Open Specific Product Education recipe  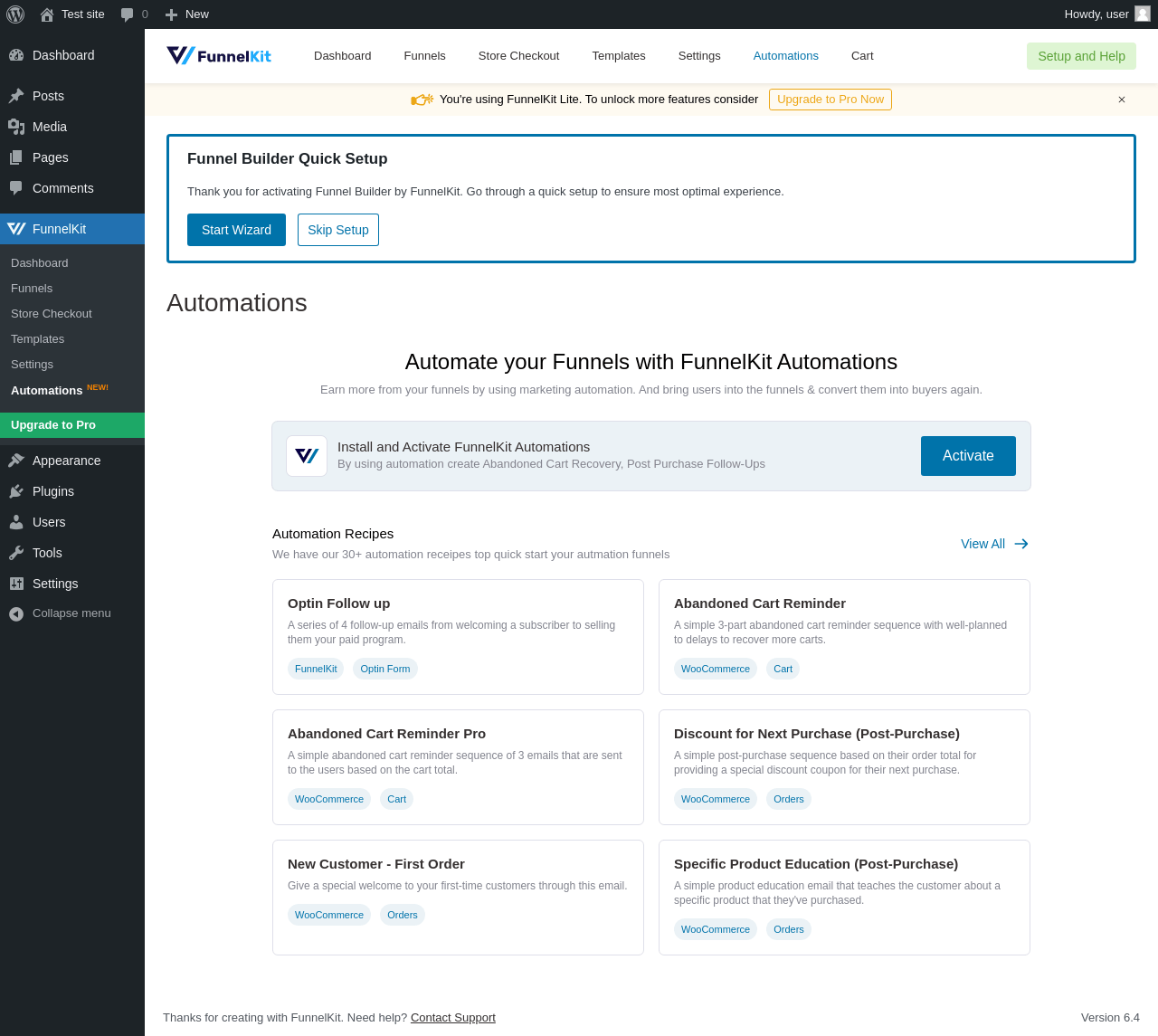[816, 864]
